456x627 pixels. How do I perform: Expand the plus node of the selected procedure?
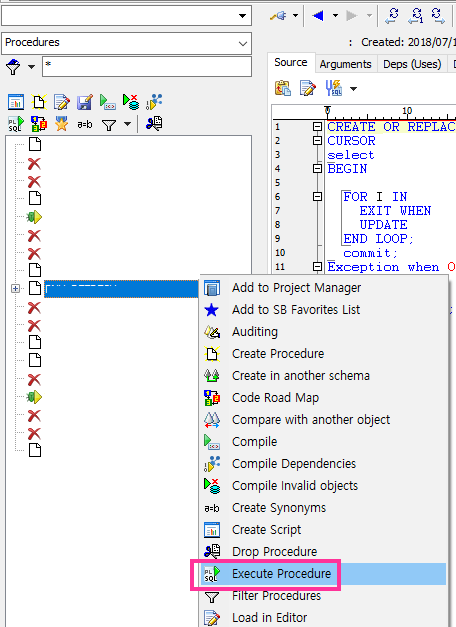[x=15, y=288]
